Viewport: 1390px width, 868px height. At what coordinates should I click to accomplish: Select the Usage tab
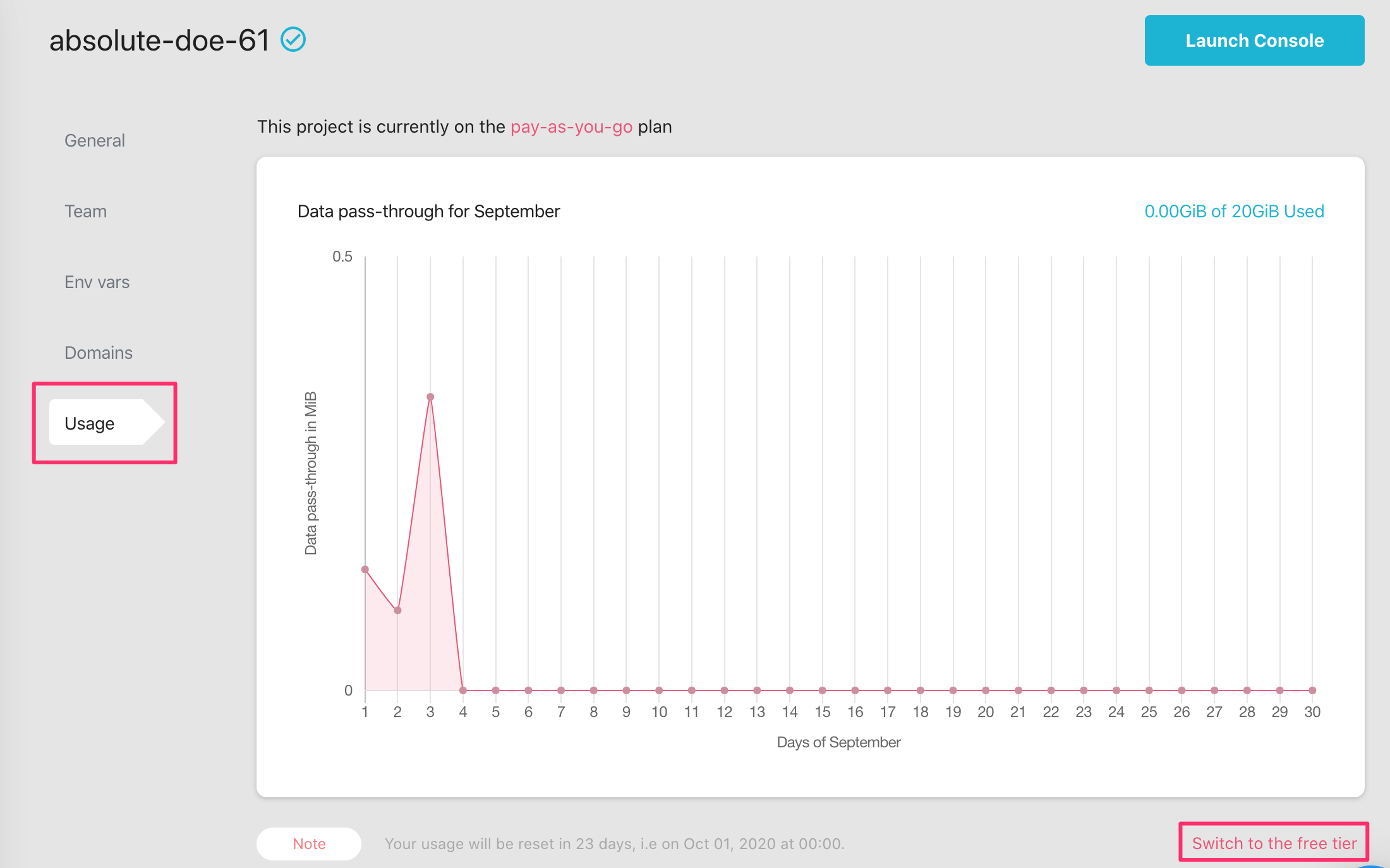pyautogui.click(x=90, y=423)
